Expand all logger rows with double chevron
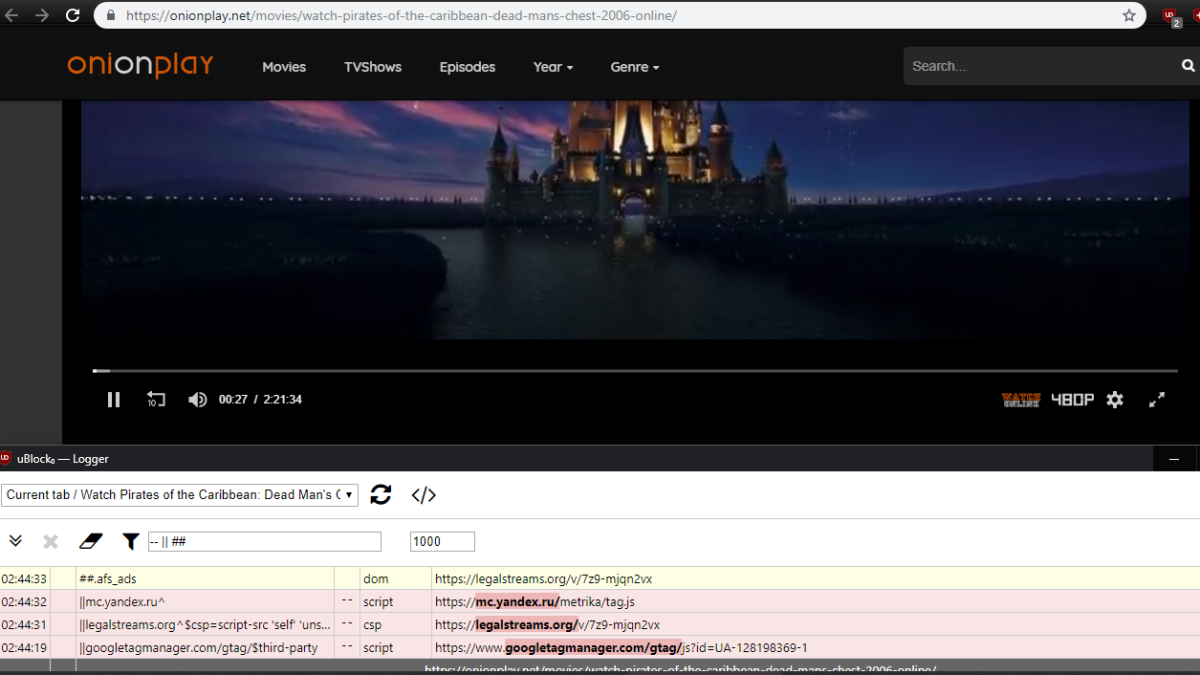 [16, 541]
